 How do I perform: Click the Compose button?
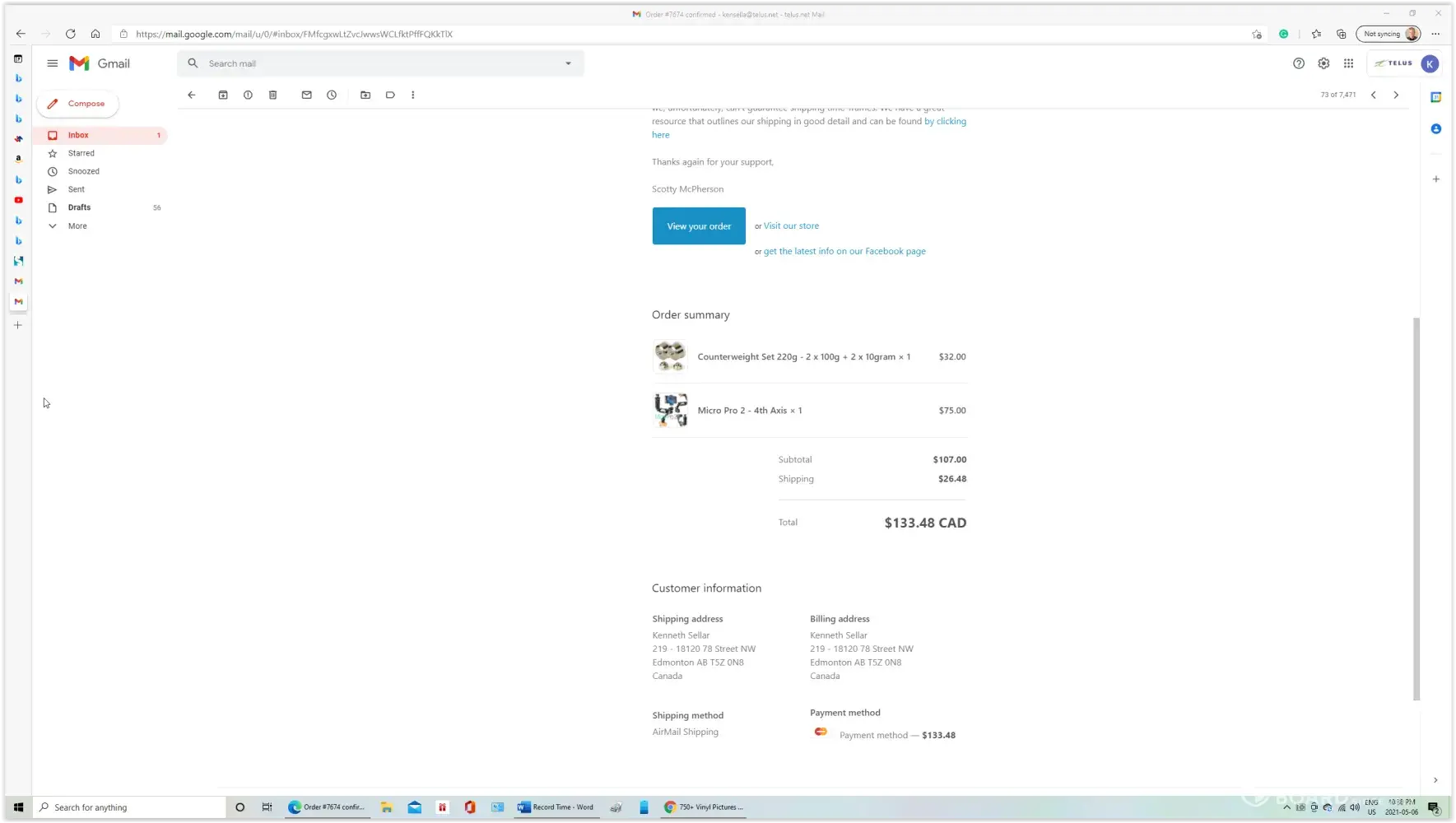78,104
